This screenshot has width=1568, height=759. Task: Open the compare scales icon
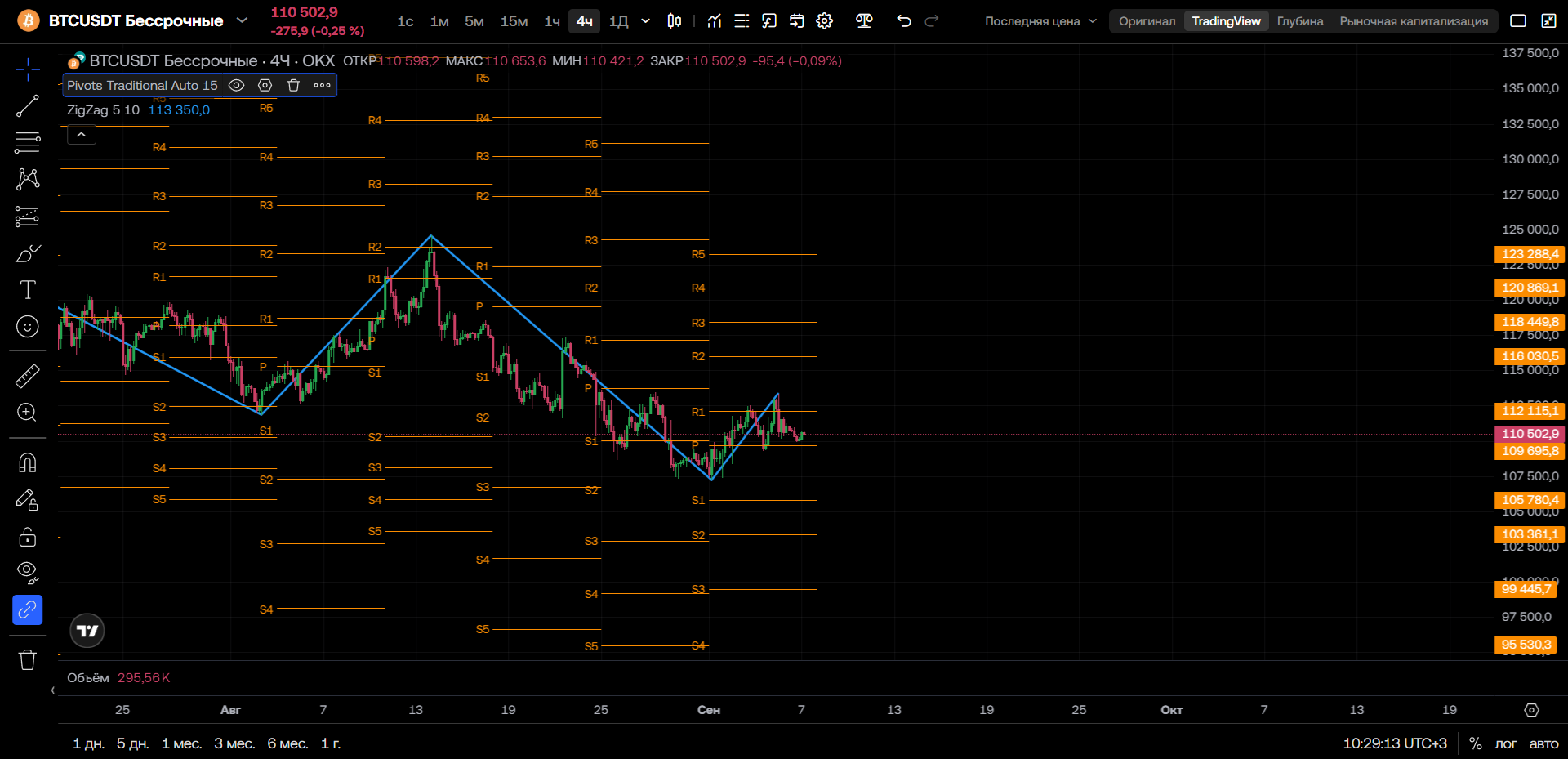pyautogui.click(x=864, y=21)
